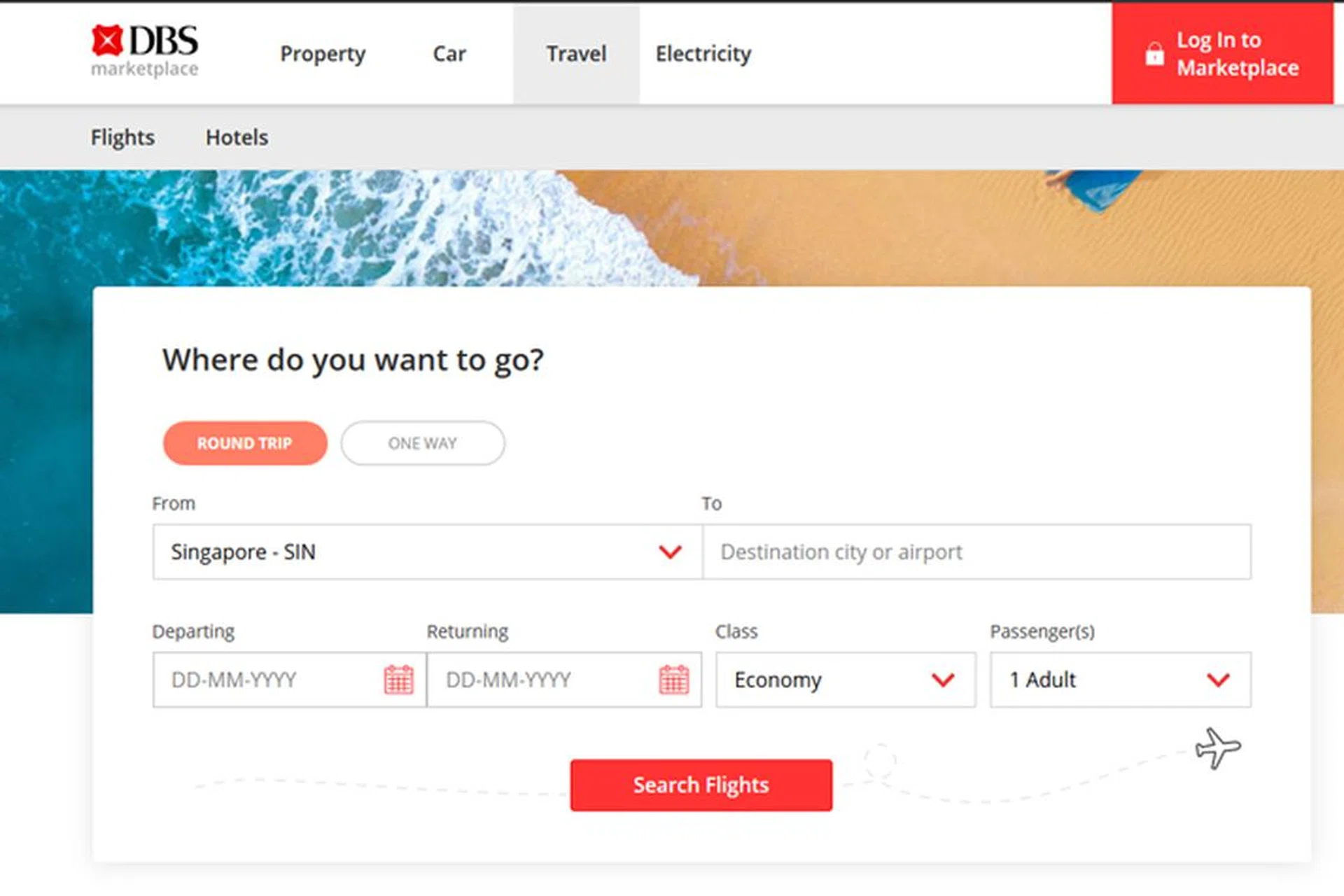The image size is (1344, 896).
Task: Open the Flights sub-tab
Action: coord(122,137)
